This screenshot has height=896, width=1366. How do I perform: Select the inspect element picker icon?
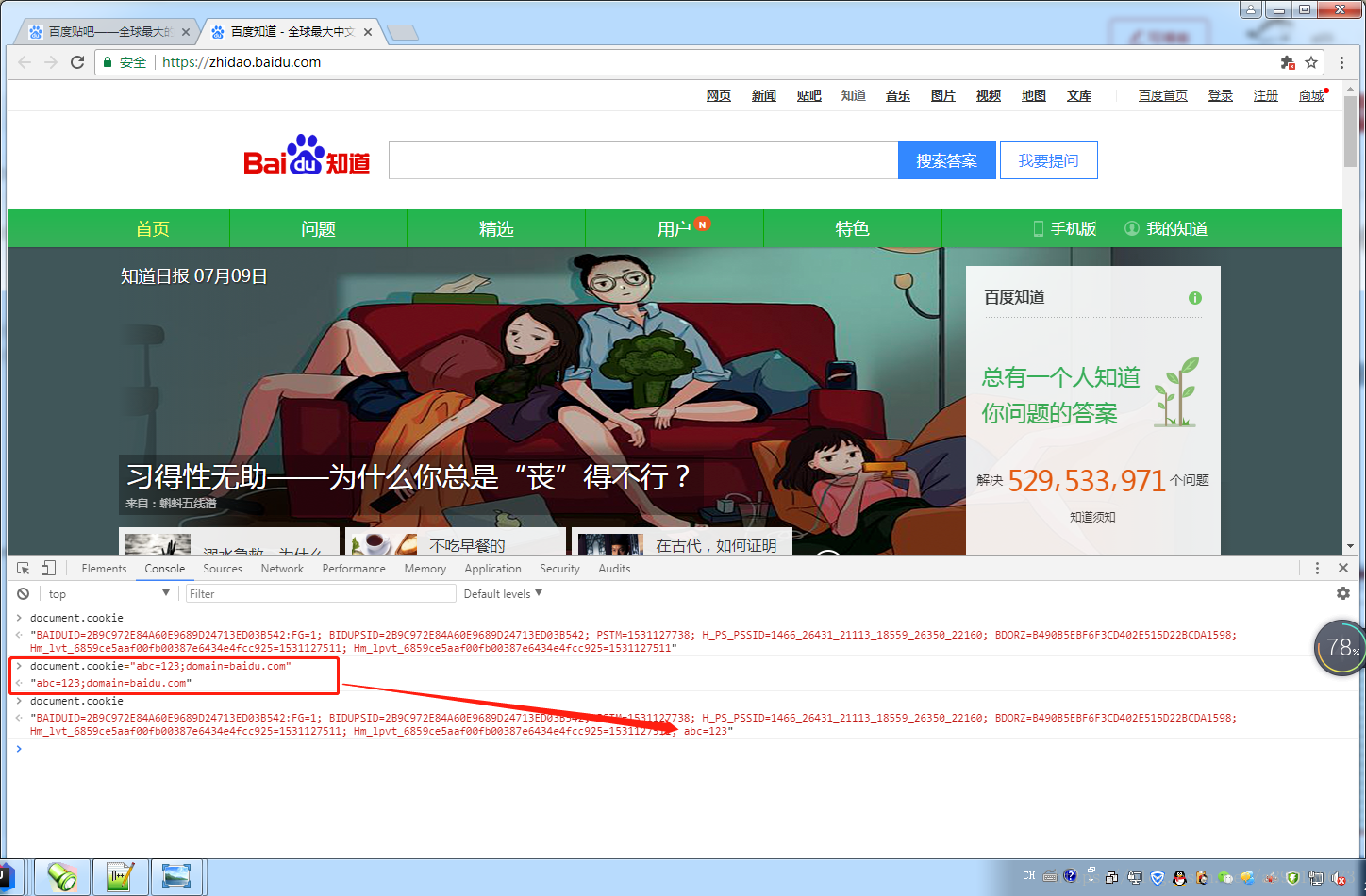tap(24, 568)
